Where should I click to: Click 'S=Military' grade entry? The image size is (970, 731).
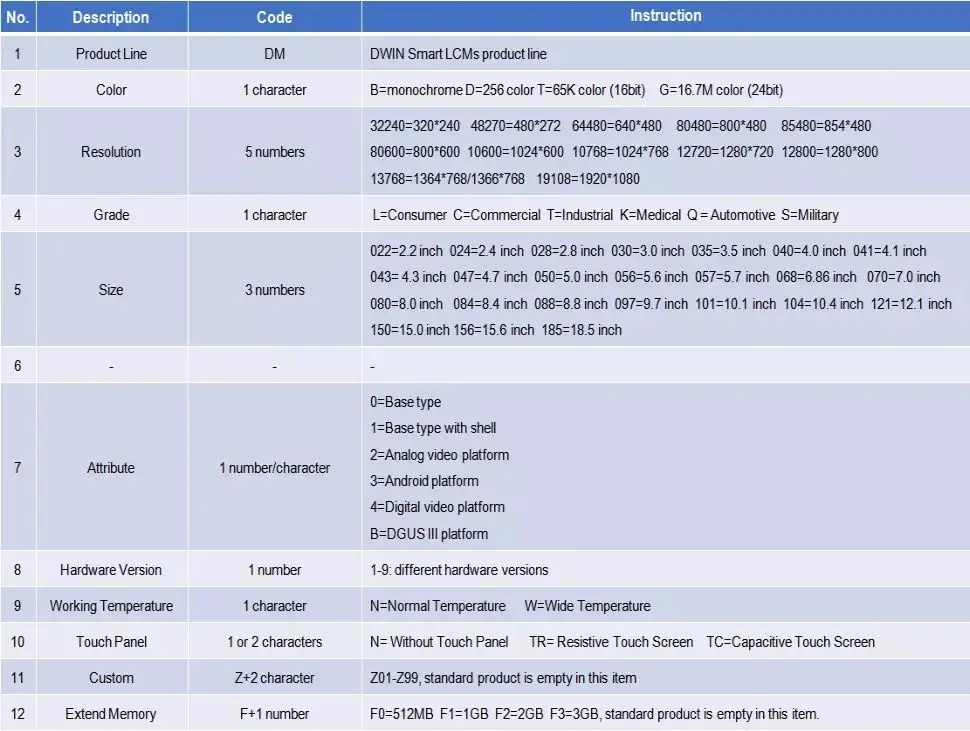810,215
